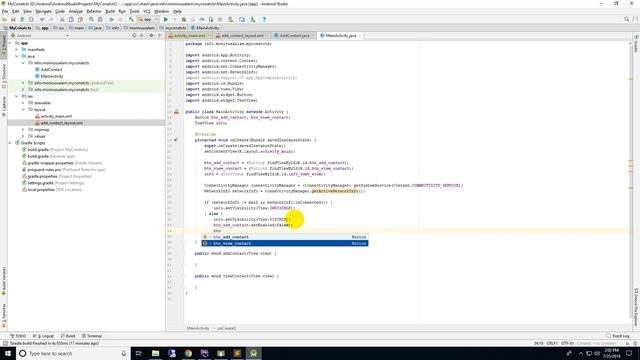Click the Open folder toolbar icon
640x360 pixels.
(x=4, y=19)
